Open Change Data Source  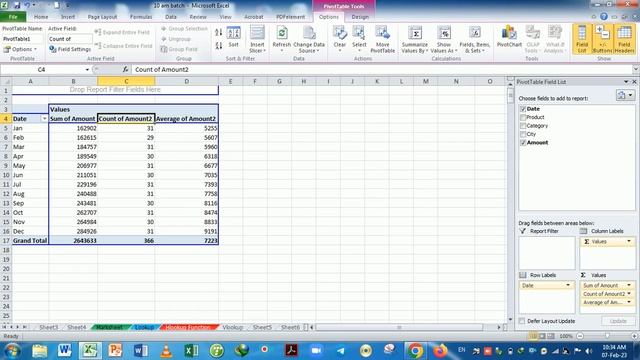pyautogui.click(x=309, y=39)
